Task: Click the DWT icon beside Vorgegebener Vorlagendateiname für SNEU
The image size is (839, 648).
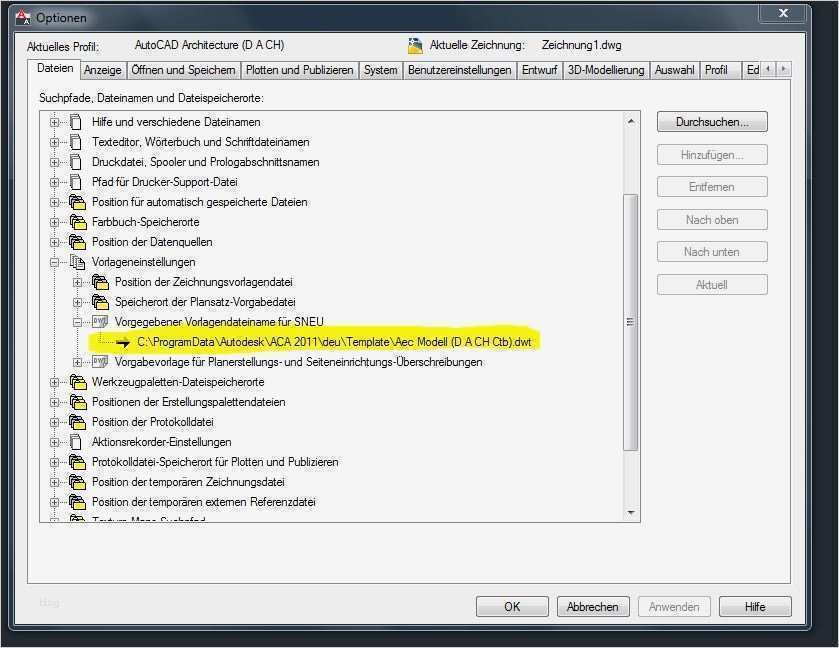Action: 100,322
